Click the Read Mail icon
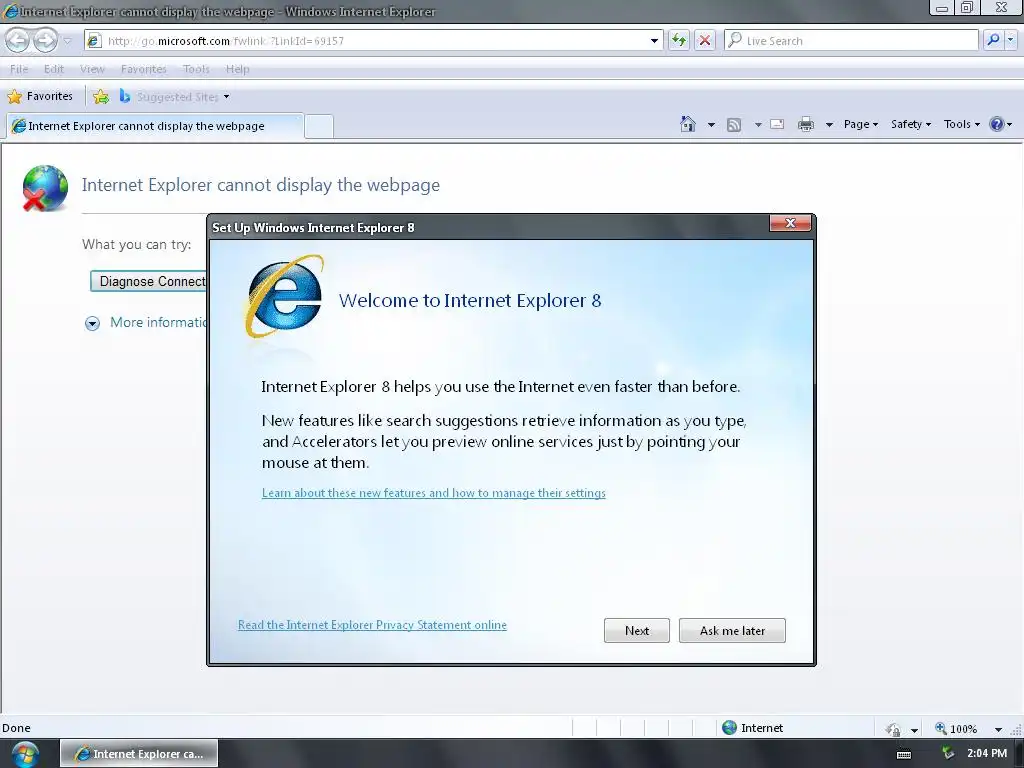The height and width of the screenshot is (768, 1024). 777,124
